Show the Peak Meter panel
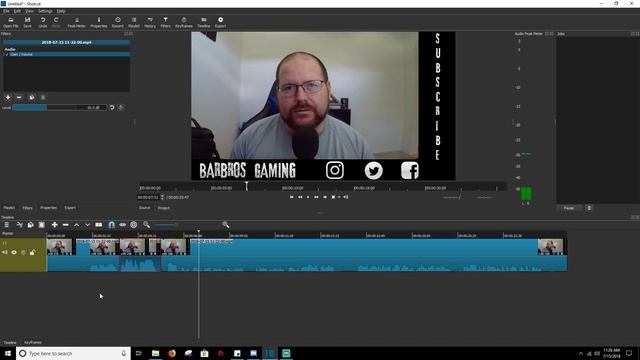Screen dimensions: 640x360 76,22
